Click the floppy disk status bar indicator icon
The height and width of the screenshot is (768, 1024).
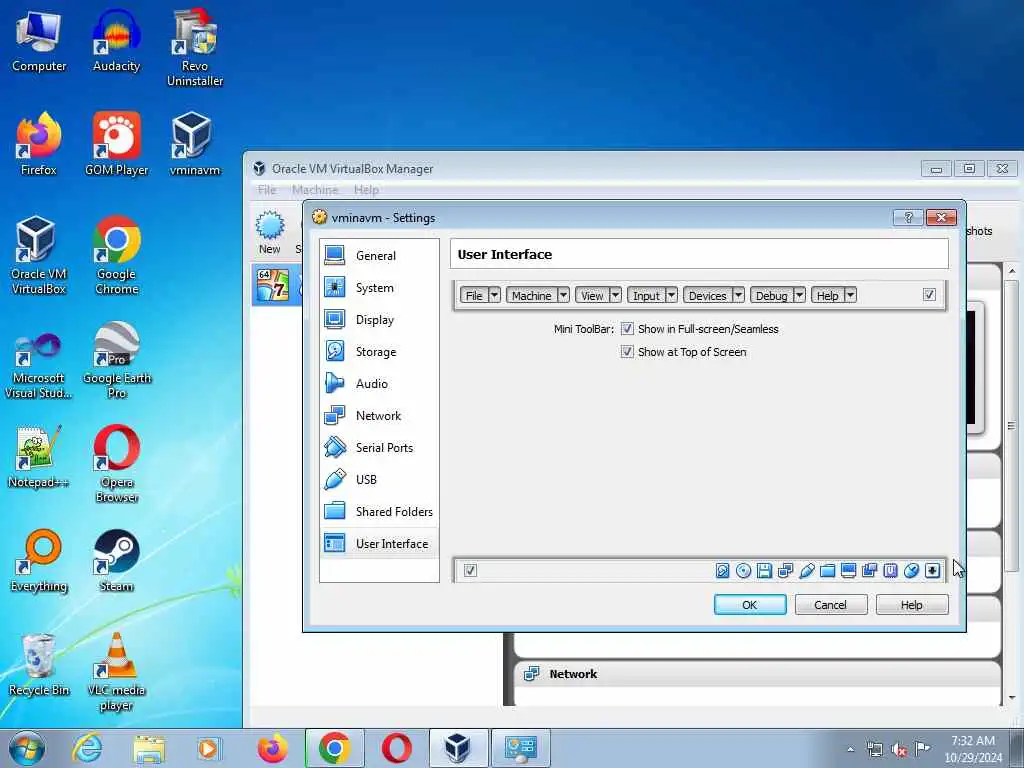coord(764,571)
